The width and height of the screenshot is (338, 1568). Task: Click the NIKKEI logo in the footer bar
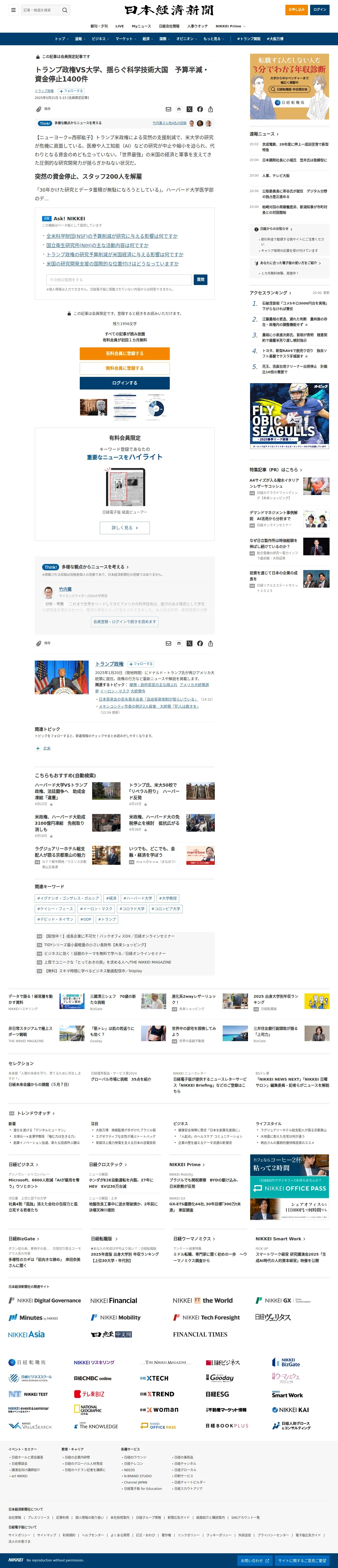(x=16, y=1560)
